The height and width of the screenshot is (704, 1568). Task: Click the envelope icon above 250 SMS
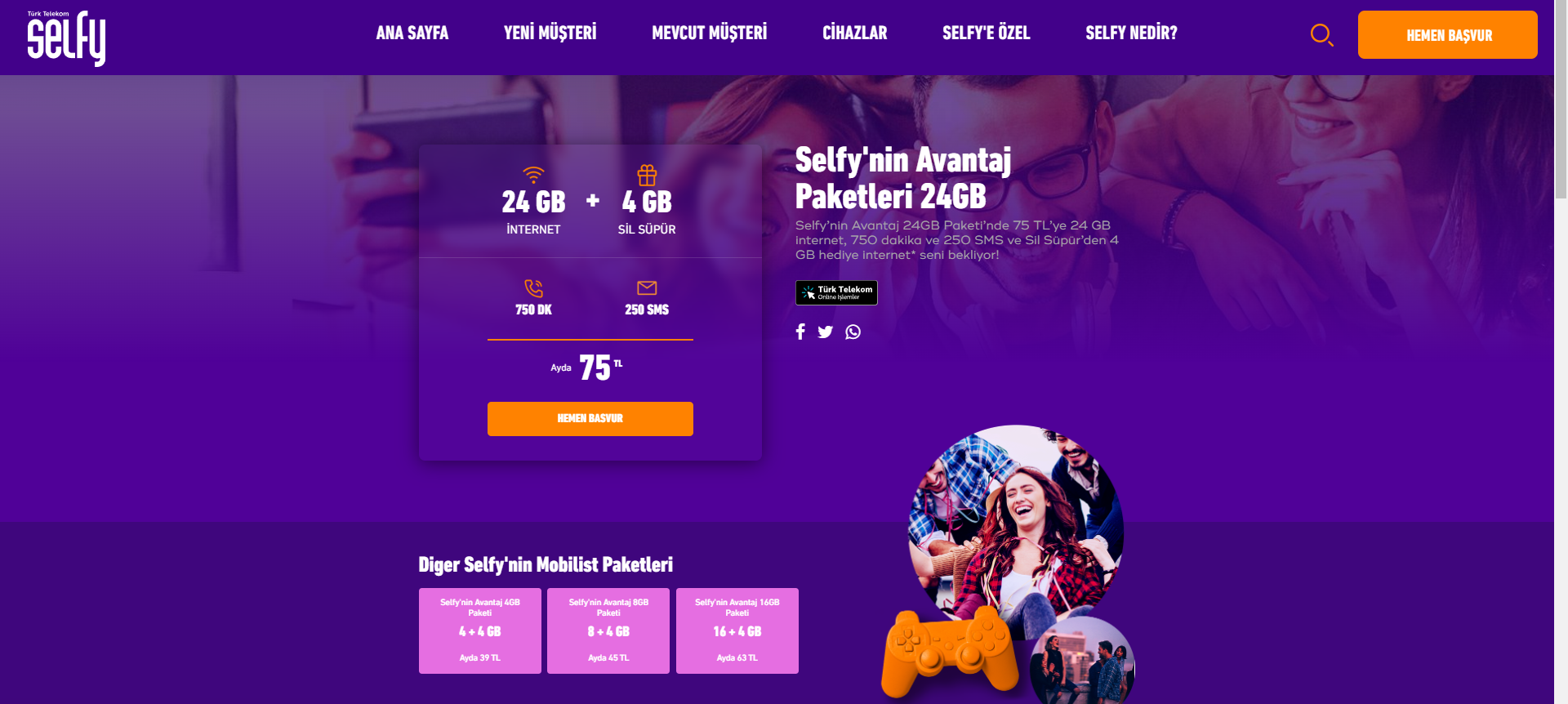[647, 287]
